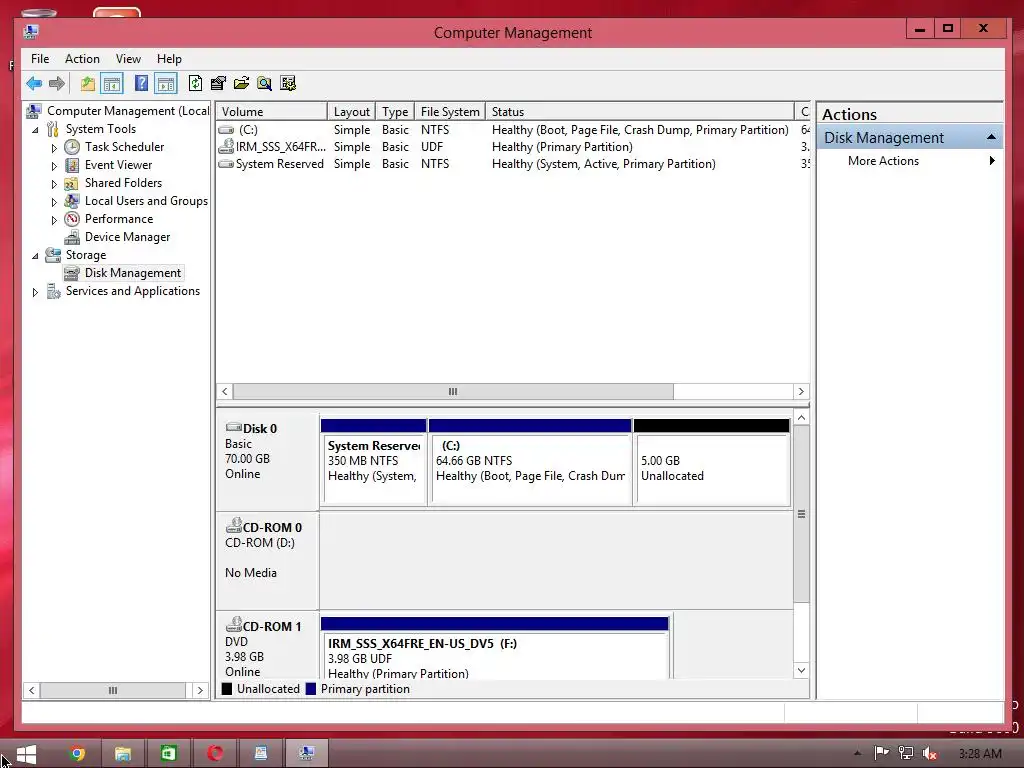The width and height of the screenshot is (1024, 768).
Task: Open the Help menu
Action: click(169, 59)
